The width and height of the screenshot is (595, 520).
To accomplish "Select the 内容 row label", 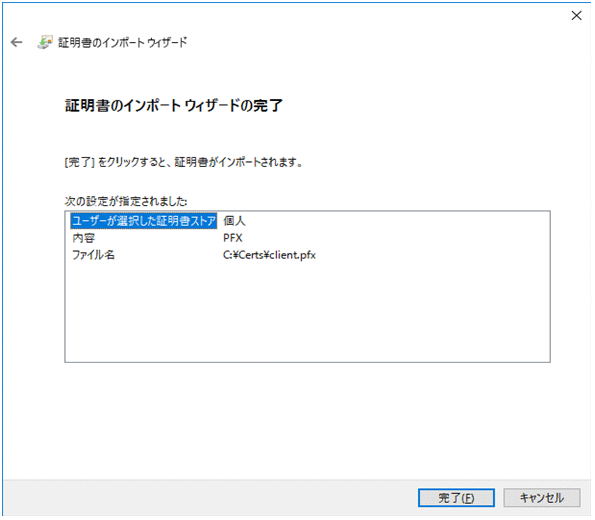I will [x=83, y=238].
